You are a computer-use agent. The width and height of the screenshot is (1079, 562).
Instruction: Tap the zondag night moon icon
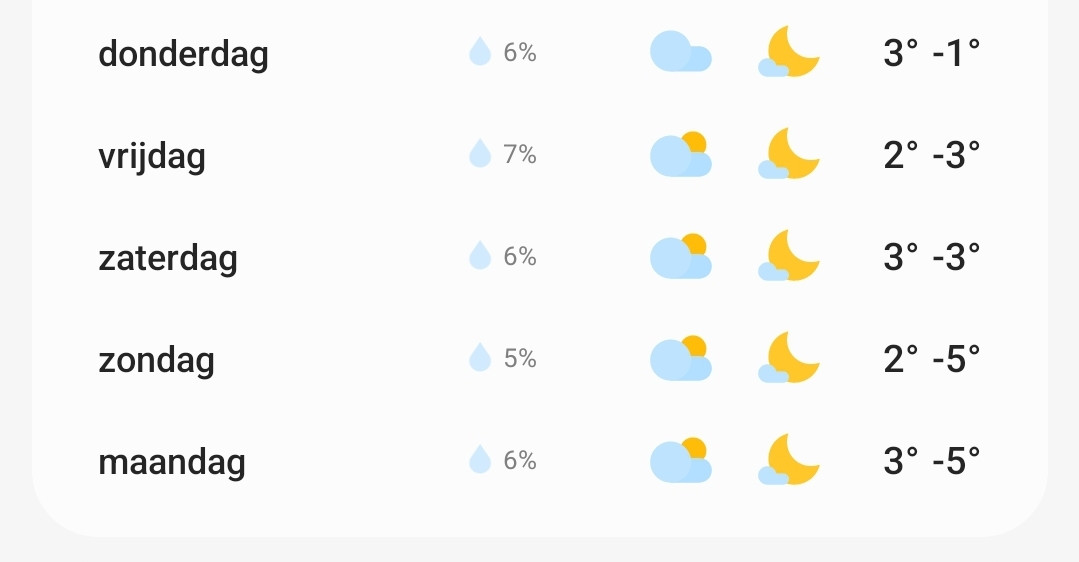789,358
